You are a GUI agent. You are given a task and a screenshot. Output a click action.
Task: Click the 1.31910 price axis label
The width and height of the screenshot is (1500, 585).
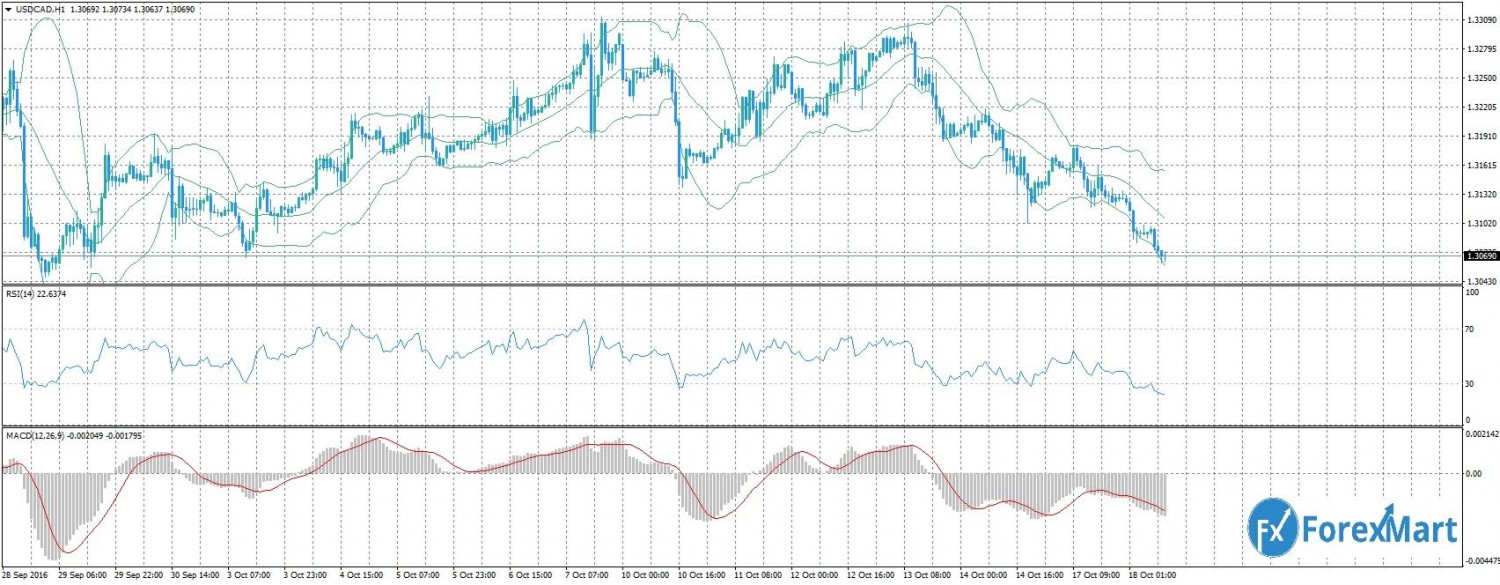pos(1480,136)
